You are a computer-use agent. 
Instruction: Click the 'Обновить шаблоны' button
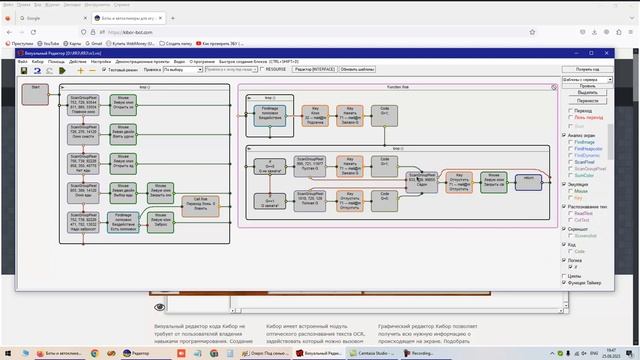pos(358,69)
